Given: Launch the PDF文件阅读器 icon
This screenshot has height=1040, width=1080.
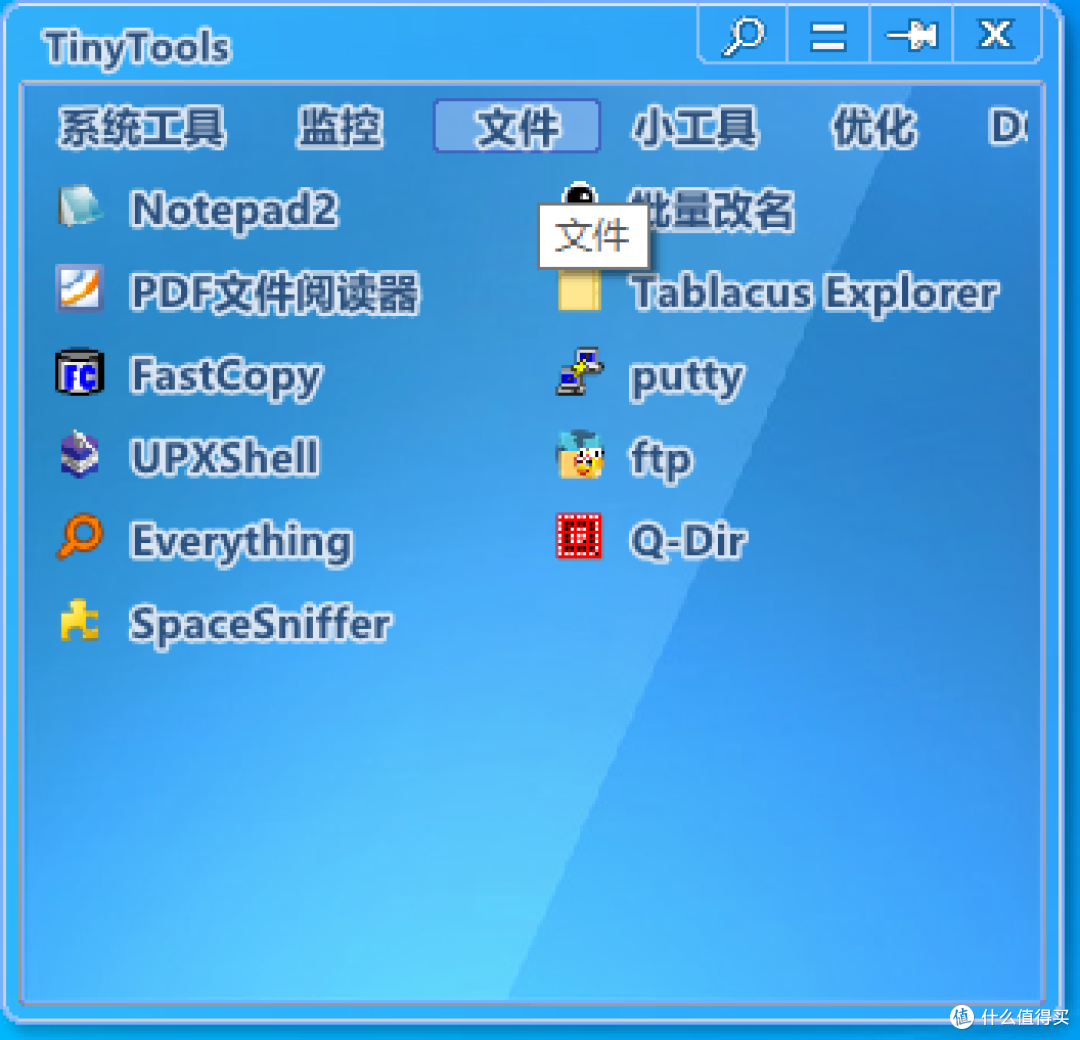Looking at the screenshot, I should 80,289.
